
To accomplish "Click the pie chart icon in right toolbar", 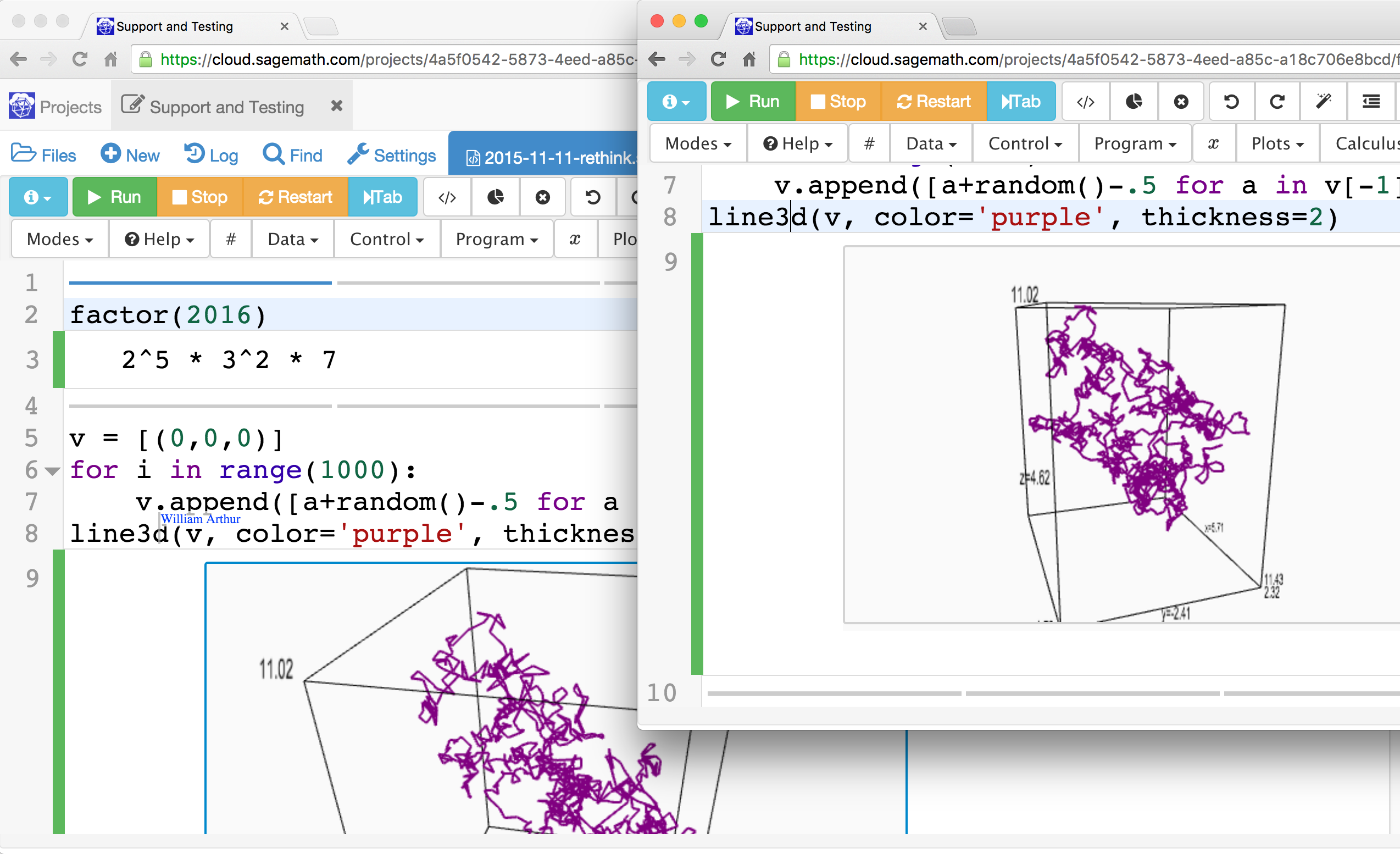I will [x=1134, y=102].
